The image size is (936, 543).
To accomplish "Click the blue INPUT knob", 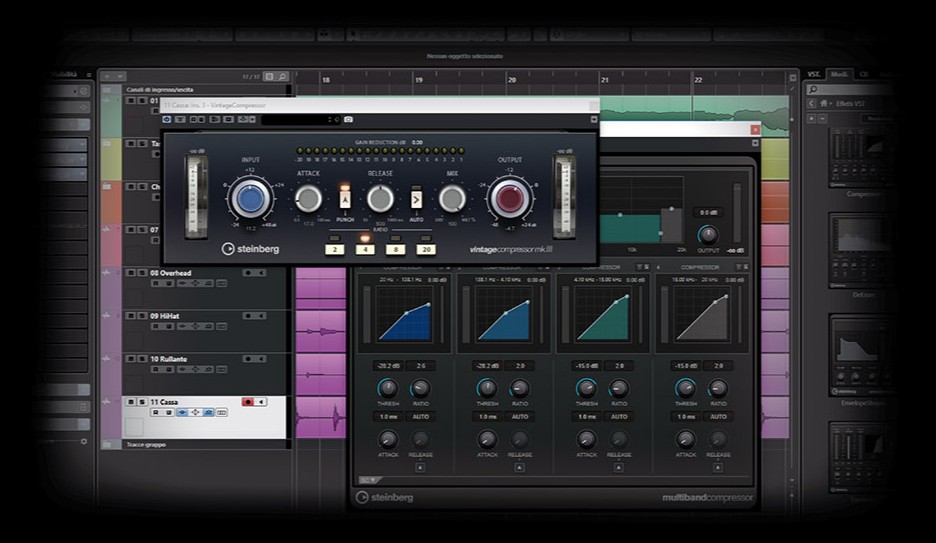I will [x=249, y=199].
